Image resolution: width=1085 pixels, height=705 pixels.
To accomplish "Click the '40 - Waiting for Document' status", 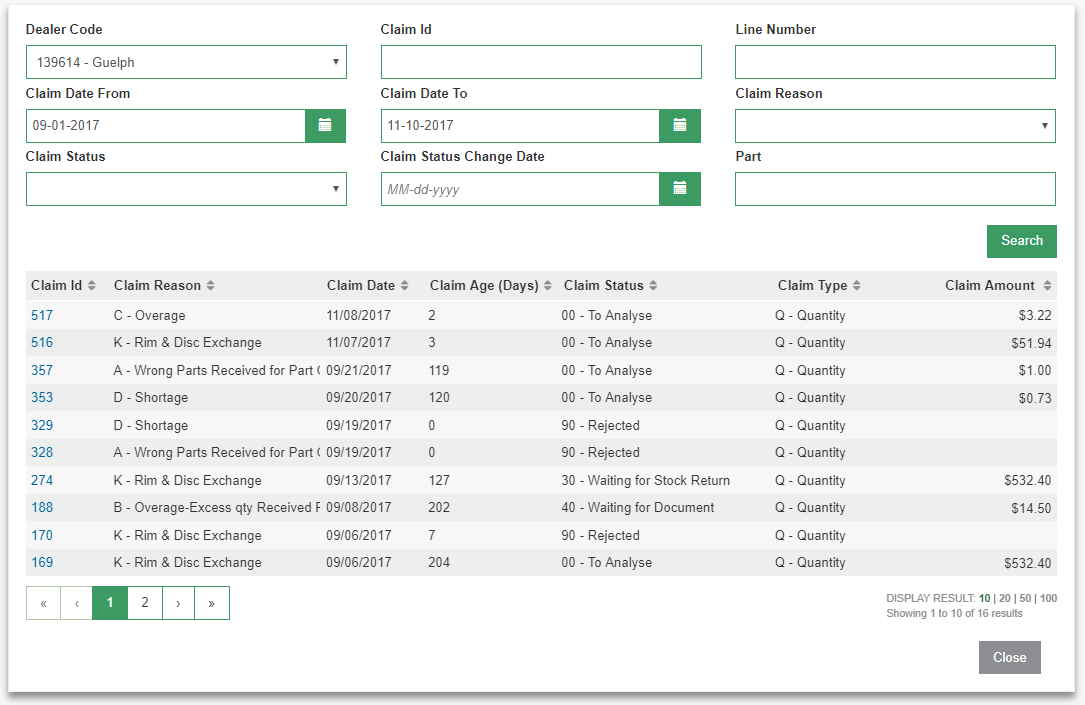I will (638, 507).
